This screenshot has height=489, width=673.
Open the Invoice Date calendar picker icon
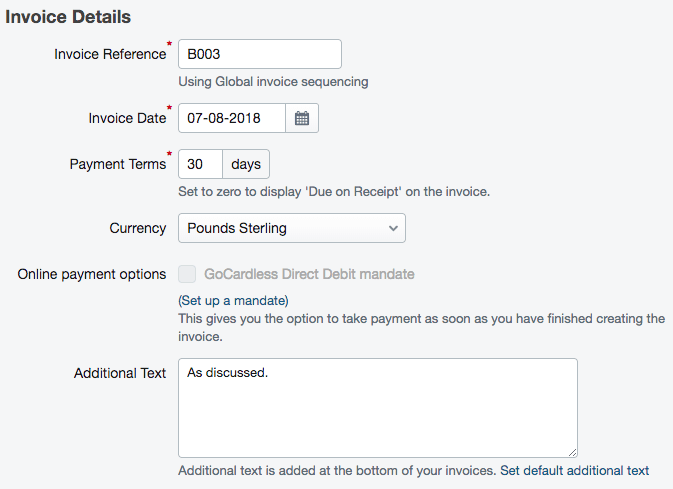click(x=302, y=118)
